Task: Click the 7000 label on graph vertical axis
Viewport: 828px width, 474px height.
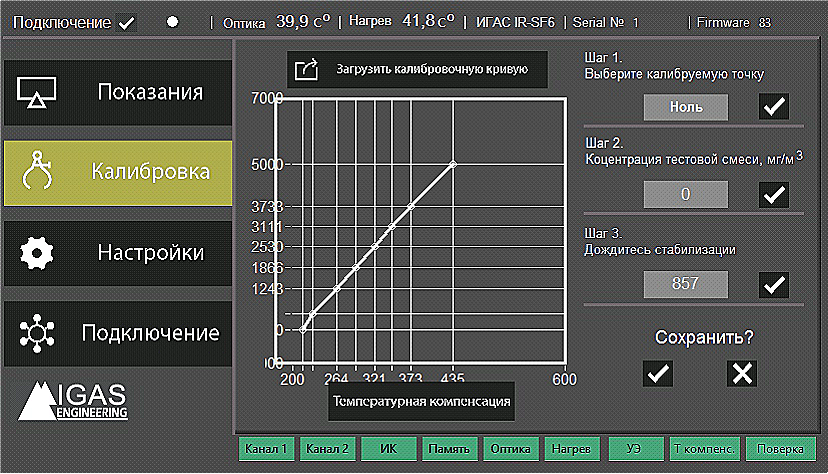Action: pos(267,98)
